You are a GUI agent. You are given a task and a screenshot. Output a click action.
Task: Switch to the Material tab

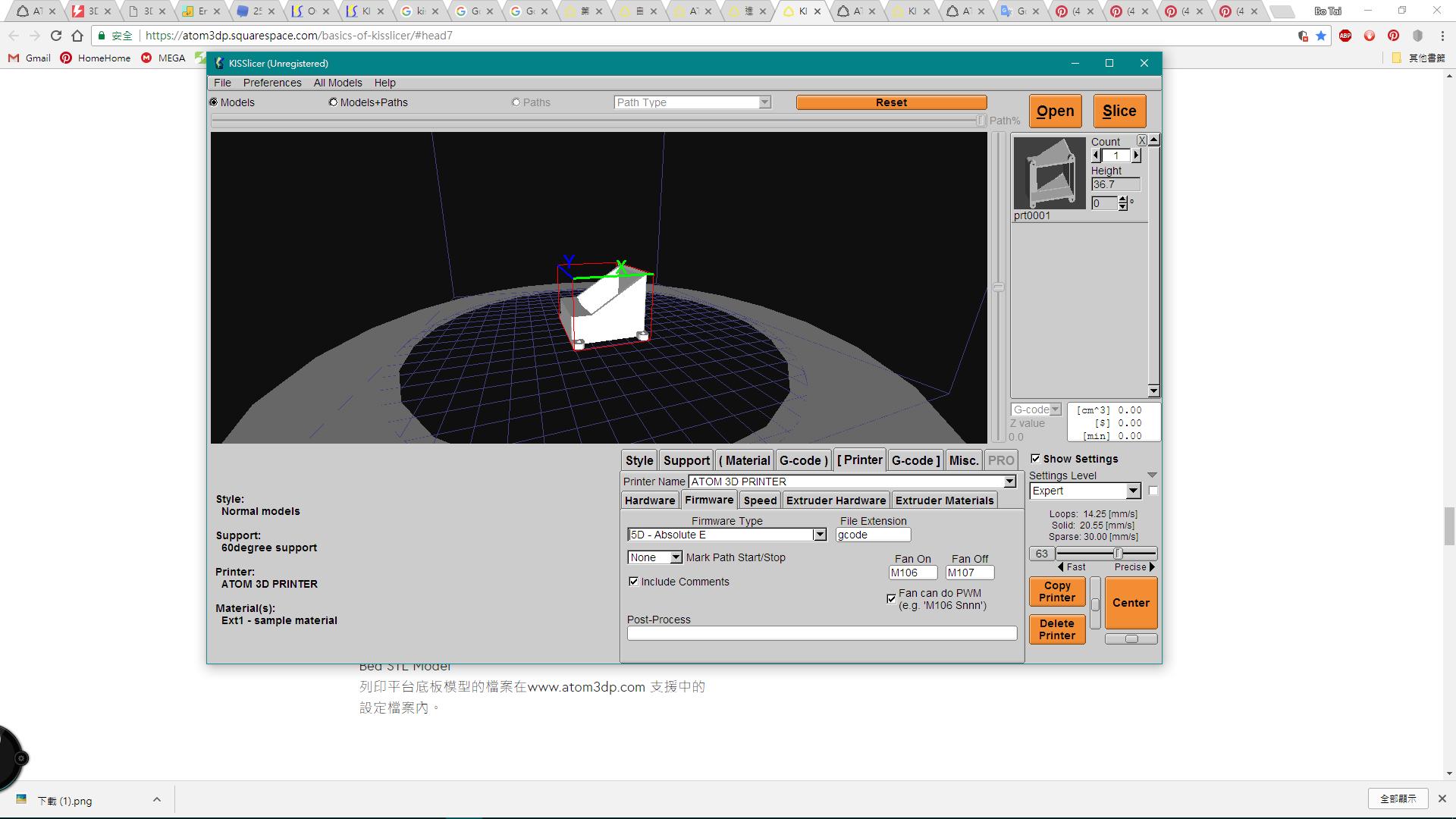(745, 460)
